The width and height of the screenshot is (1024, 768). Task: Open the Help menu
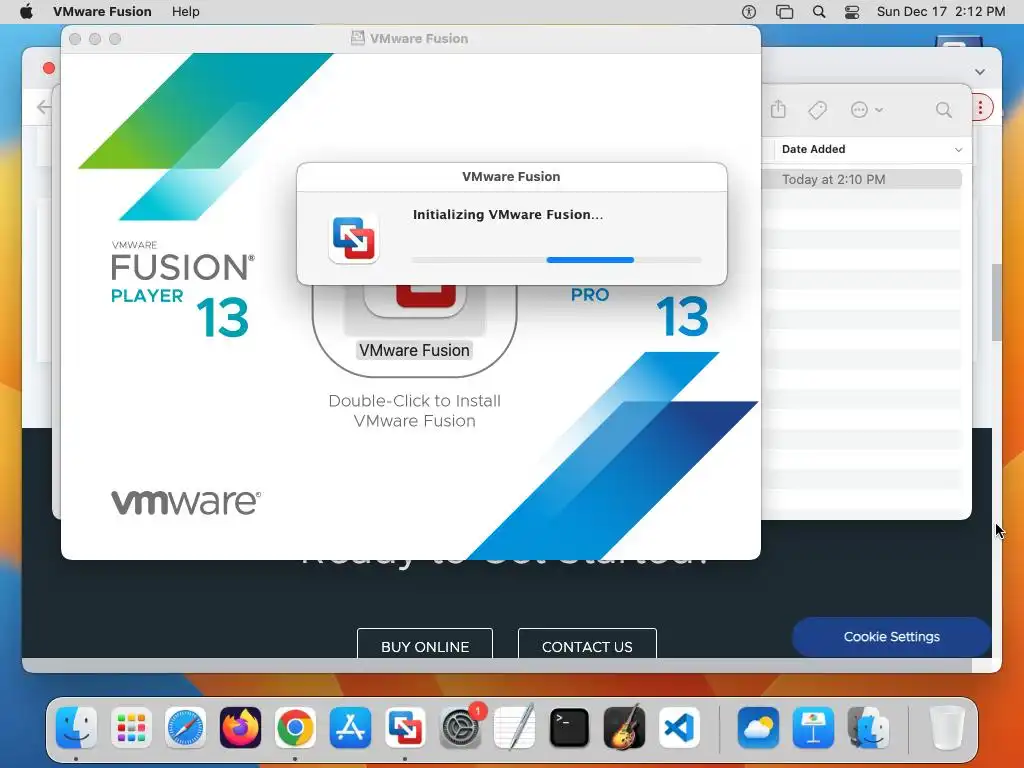[x=185, y=11]
